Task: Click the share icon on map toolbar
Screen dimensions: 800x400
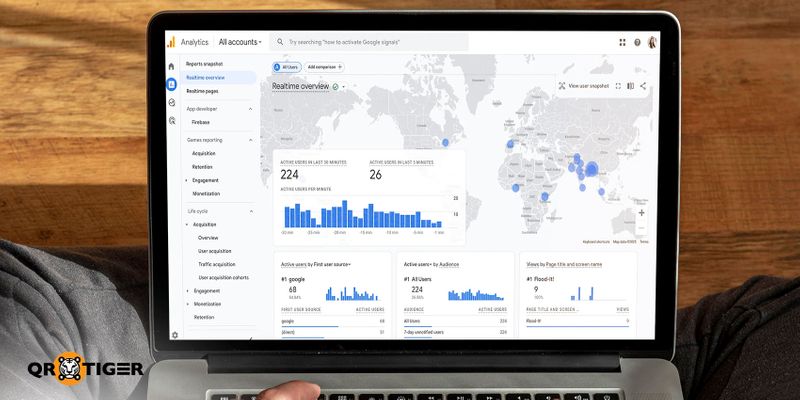Action: point(643,86)
